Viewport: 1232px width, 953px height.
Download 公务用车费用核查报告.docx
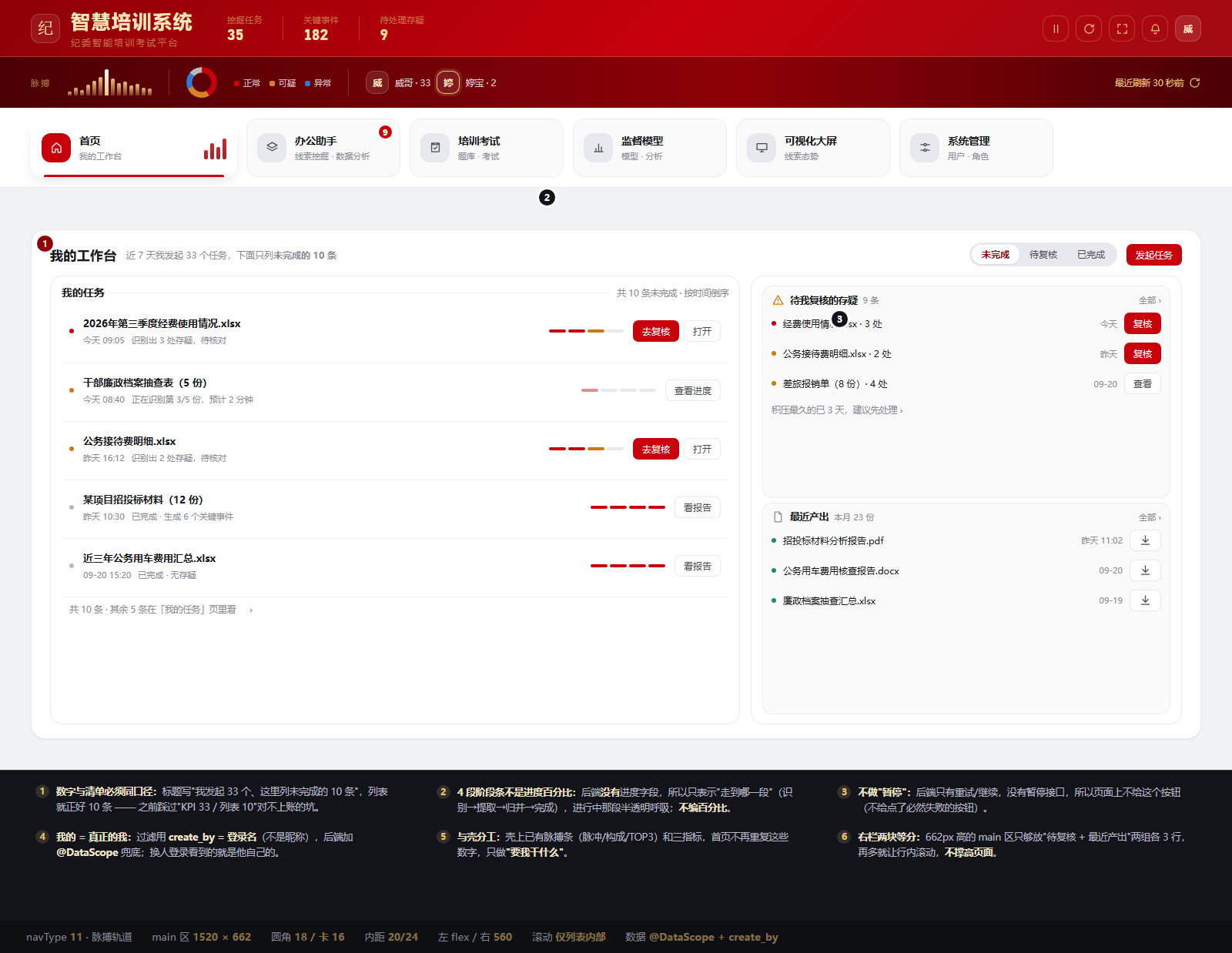[1145, 570]
